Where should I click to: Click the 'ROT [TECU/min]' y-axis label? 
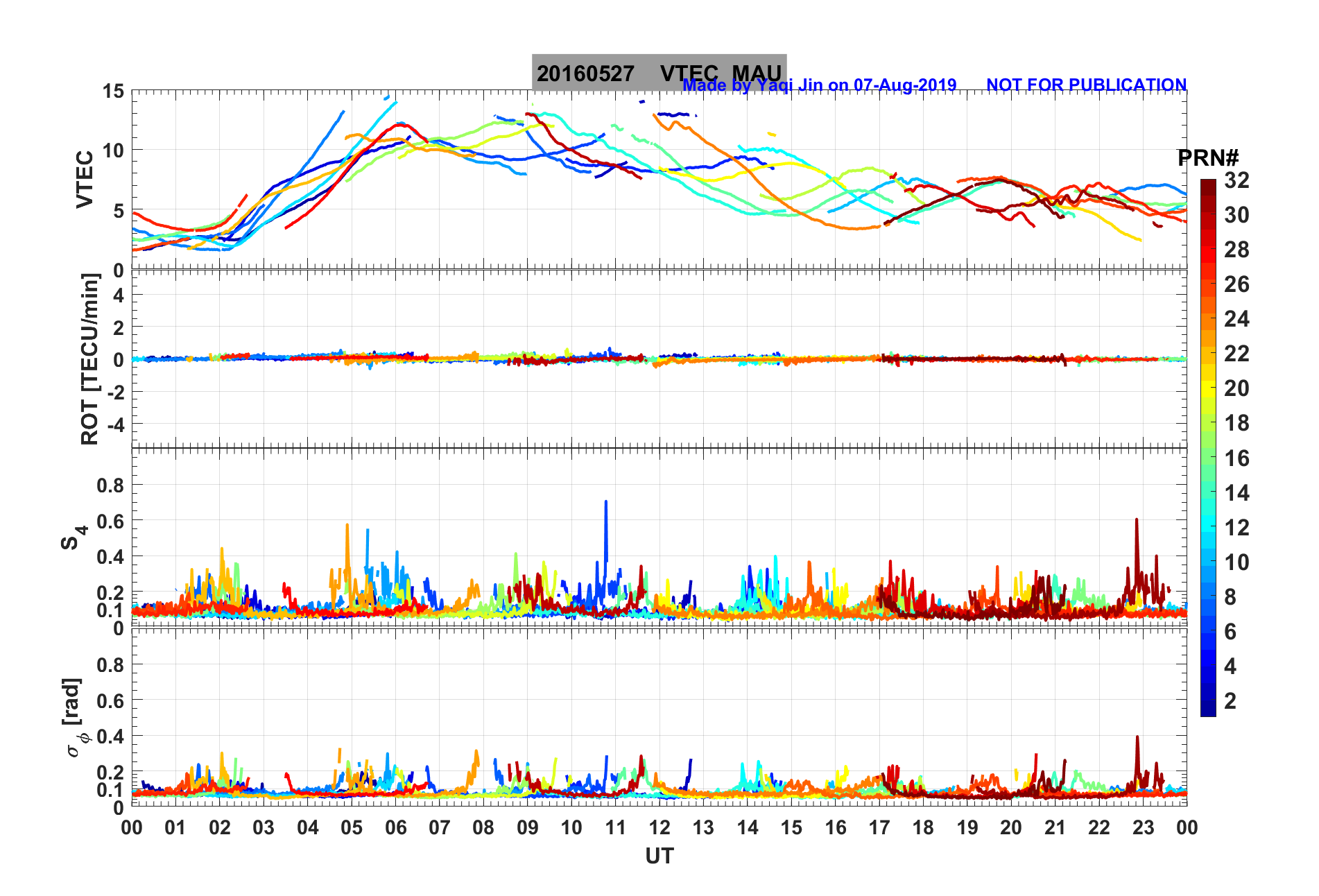point(90,359)
